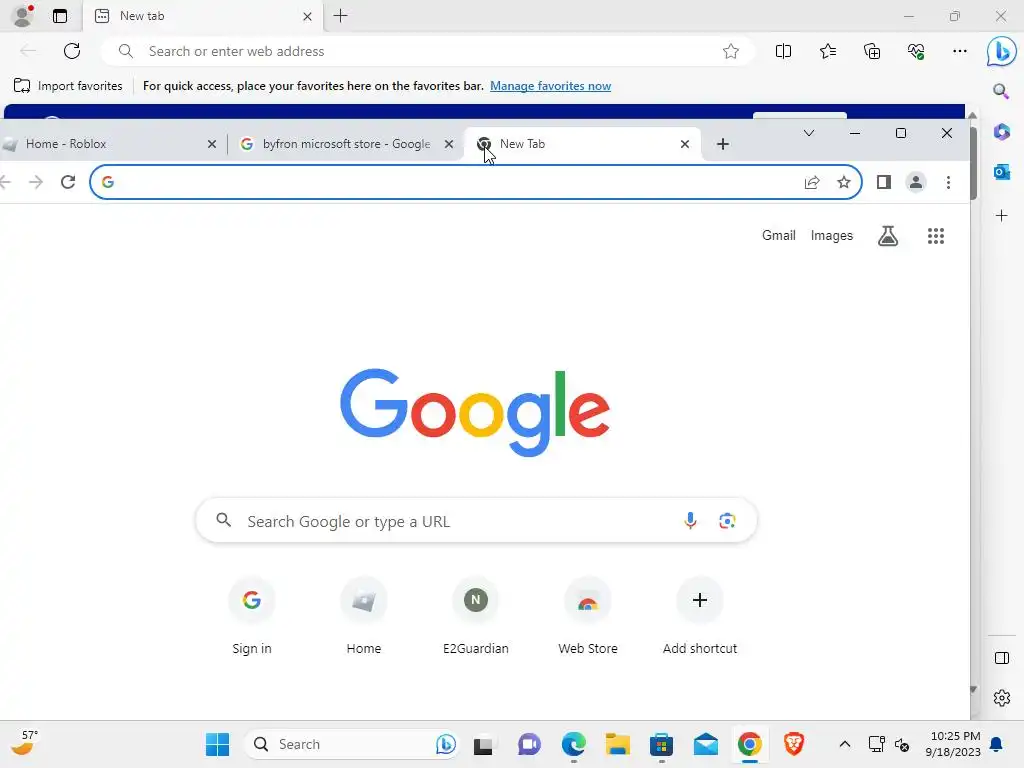Open Edge favorites list icon
The width and height of the screenshot is (1024, 768).
(x=827, y=51)
